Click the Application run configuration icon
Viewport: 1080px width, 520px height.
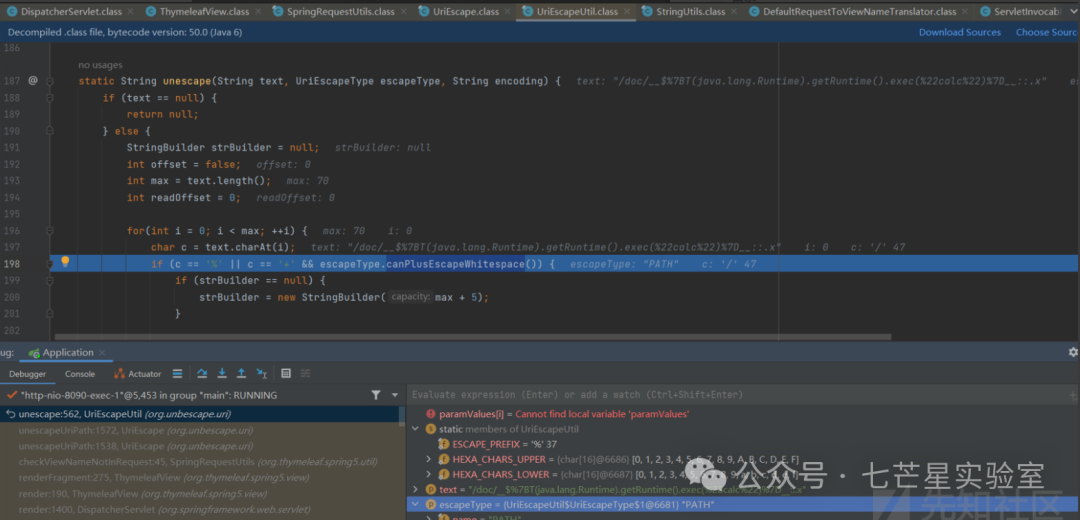click(x=33, y=353)
